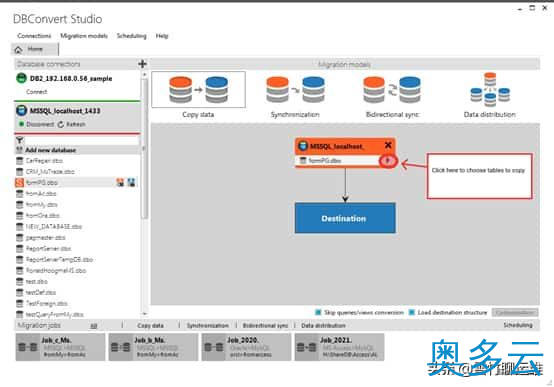Toggle Skip queries/views conversion checkbox
This screenshot has width=554, height=387.
click(x=318, y=312)
